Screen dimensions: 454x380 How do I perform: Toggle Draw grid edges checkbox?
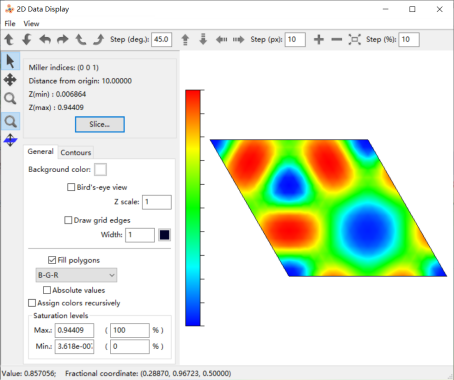(x=68, y=220)
